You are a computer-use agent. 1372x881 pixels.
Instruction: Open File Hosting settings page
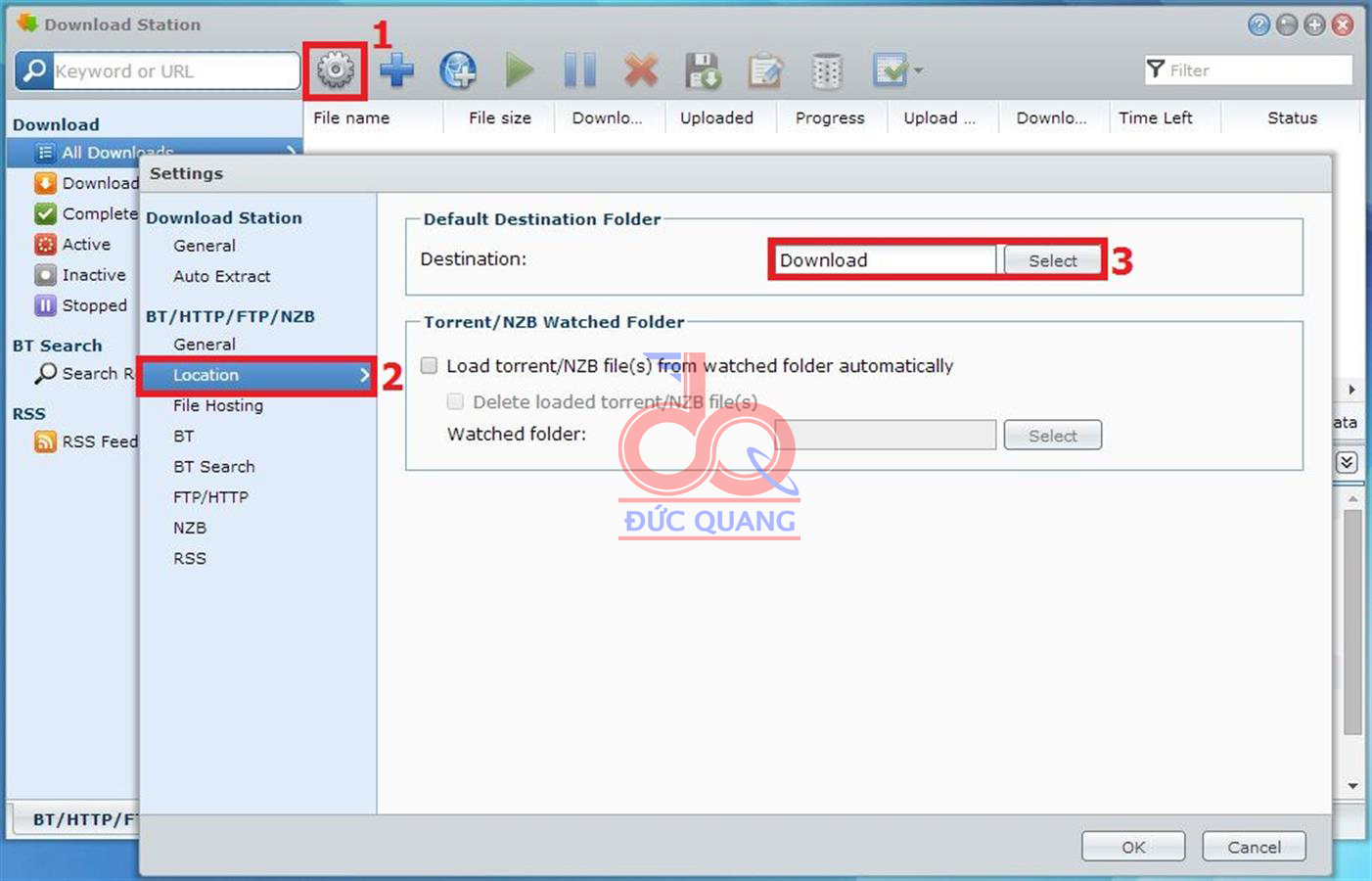218,405
